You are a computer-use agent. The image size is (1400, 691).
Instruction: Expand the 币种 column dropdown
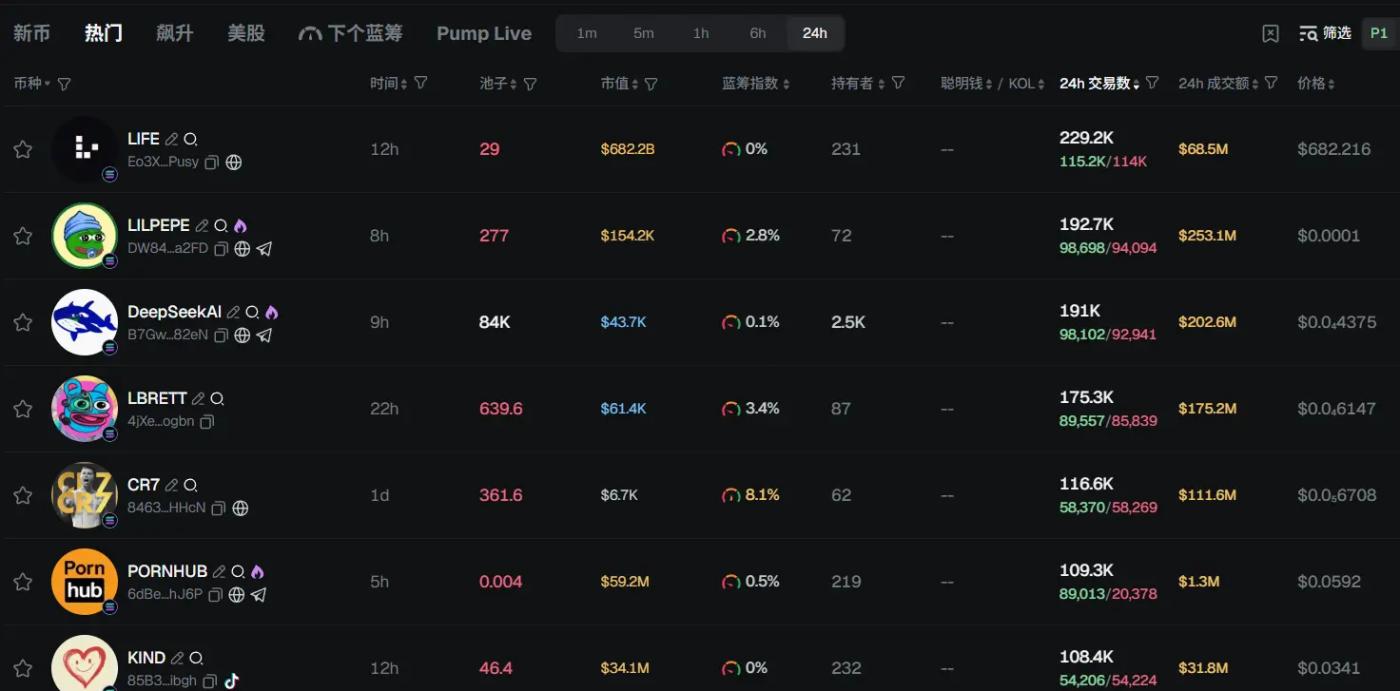pos(47,84)
